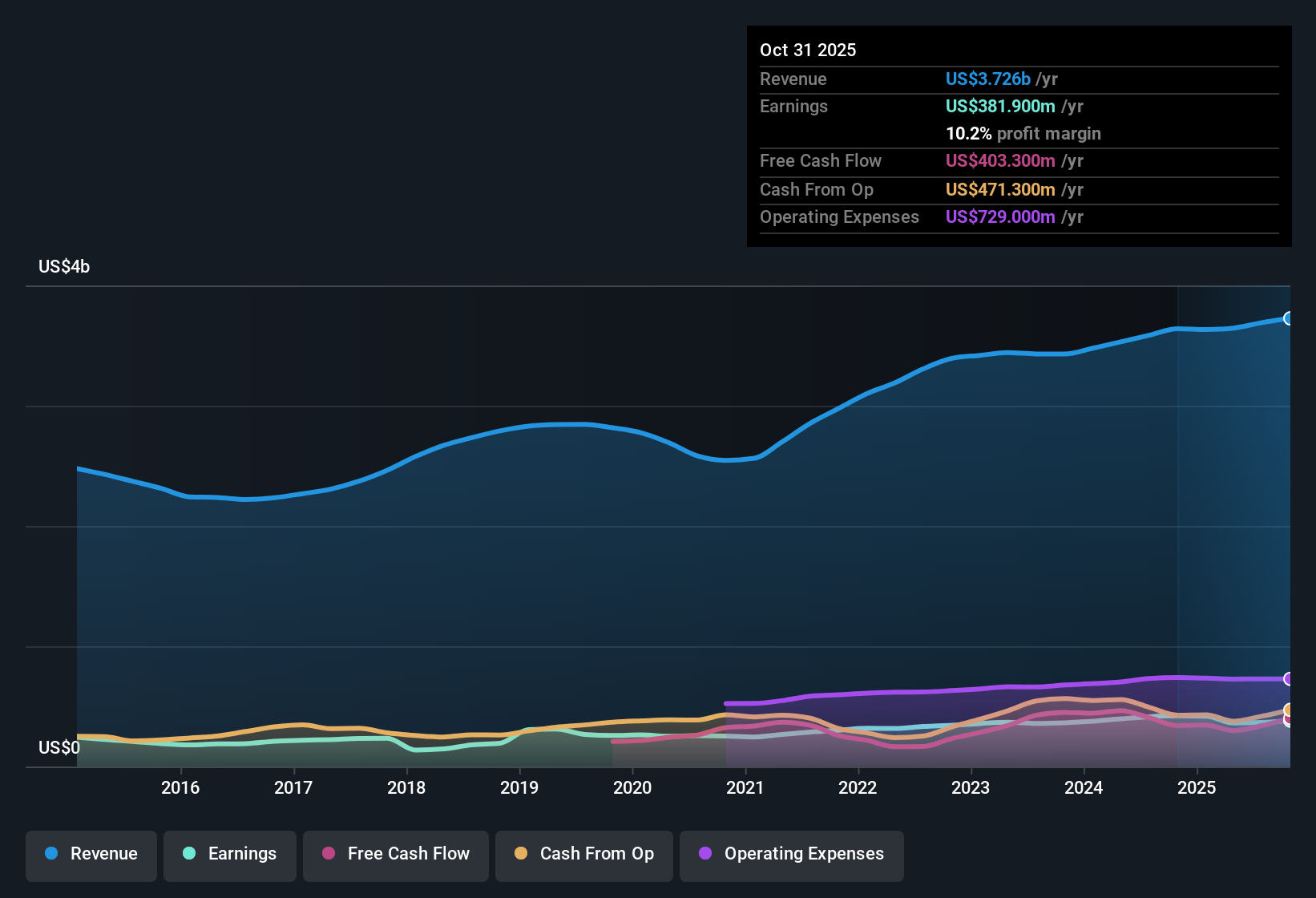Click the US$3.726b revenue value
This screenshot has height=898, width=1316.
coord(987,79)
